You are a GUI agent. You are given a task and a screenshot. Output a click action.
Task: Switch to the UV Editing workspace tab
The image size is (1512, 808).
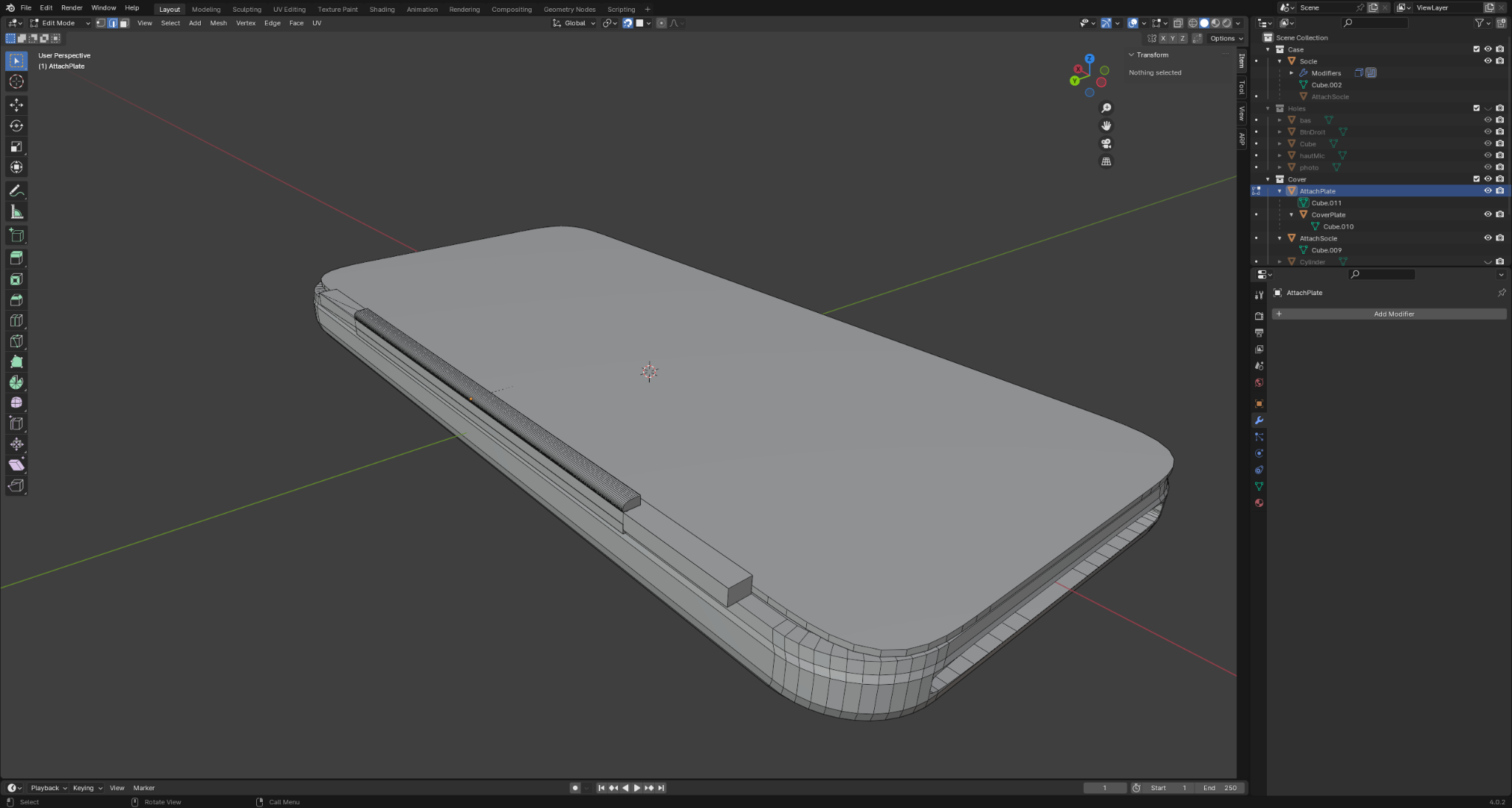pyautogui.click(x=289, y=10)
